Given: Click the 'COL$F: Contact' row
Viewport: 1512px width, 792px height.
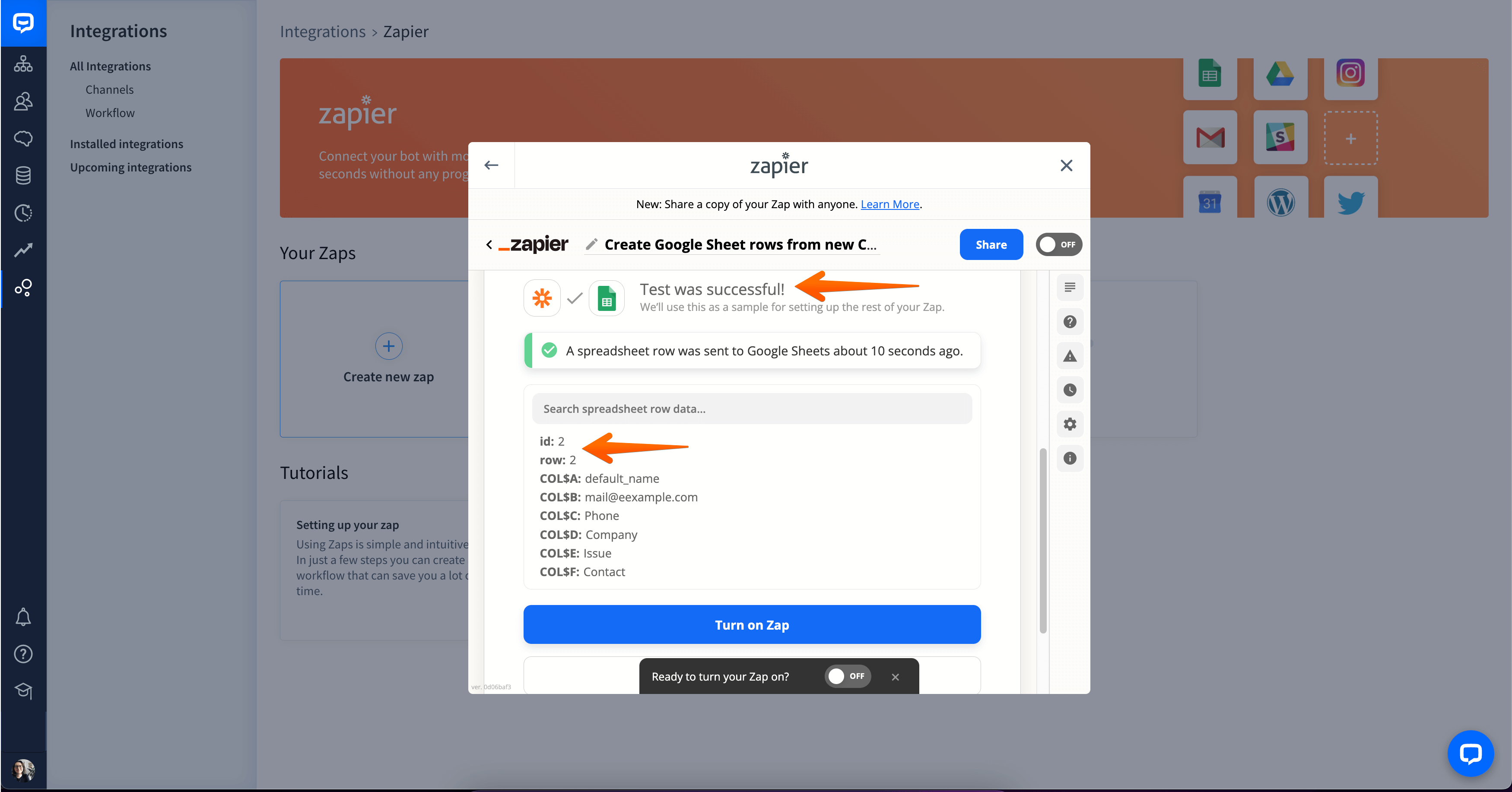Looking at the screenshot, I should 582,572.
